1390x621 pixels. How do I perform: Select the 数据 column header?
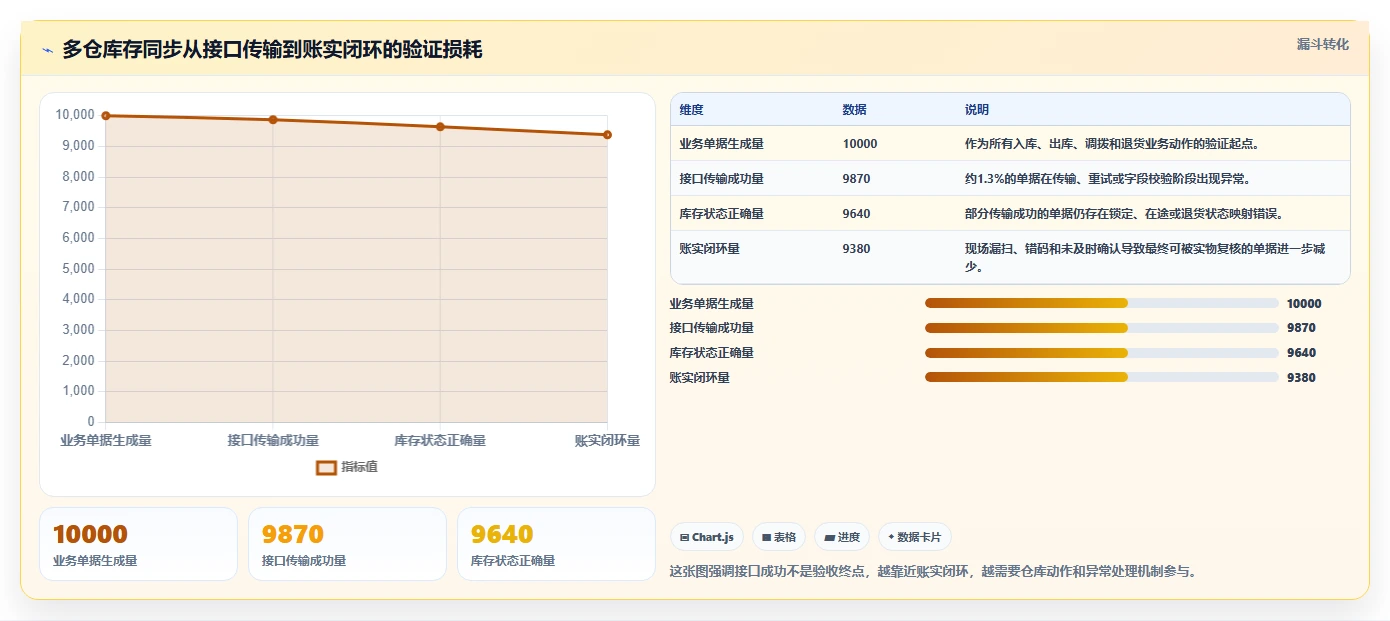pos(855,110)
